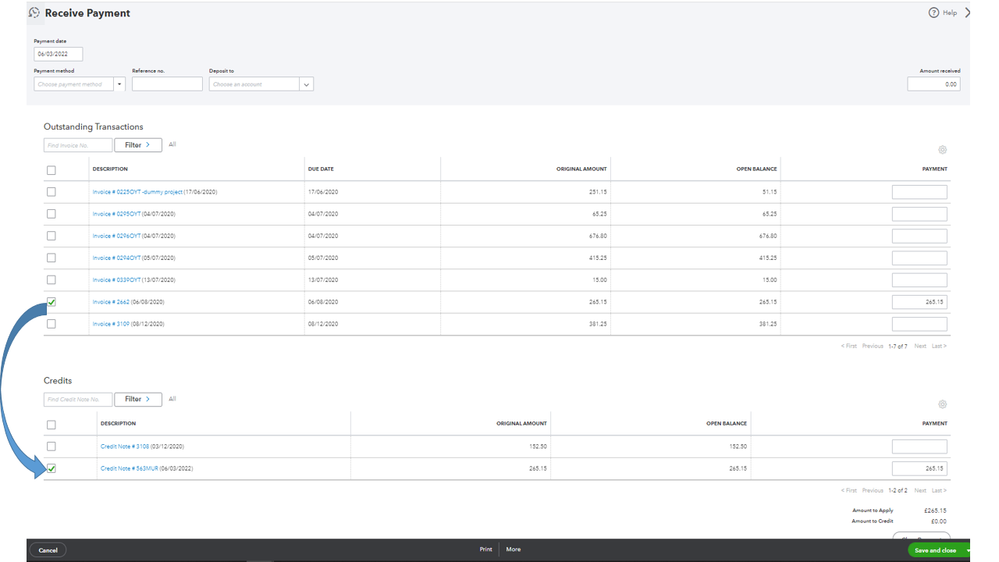
Task: Open the Invoice # 0295OYT link
Action: tap(117, 214)
